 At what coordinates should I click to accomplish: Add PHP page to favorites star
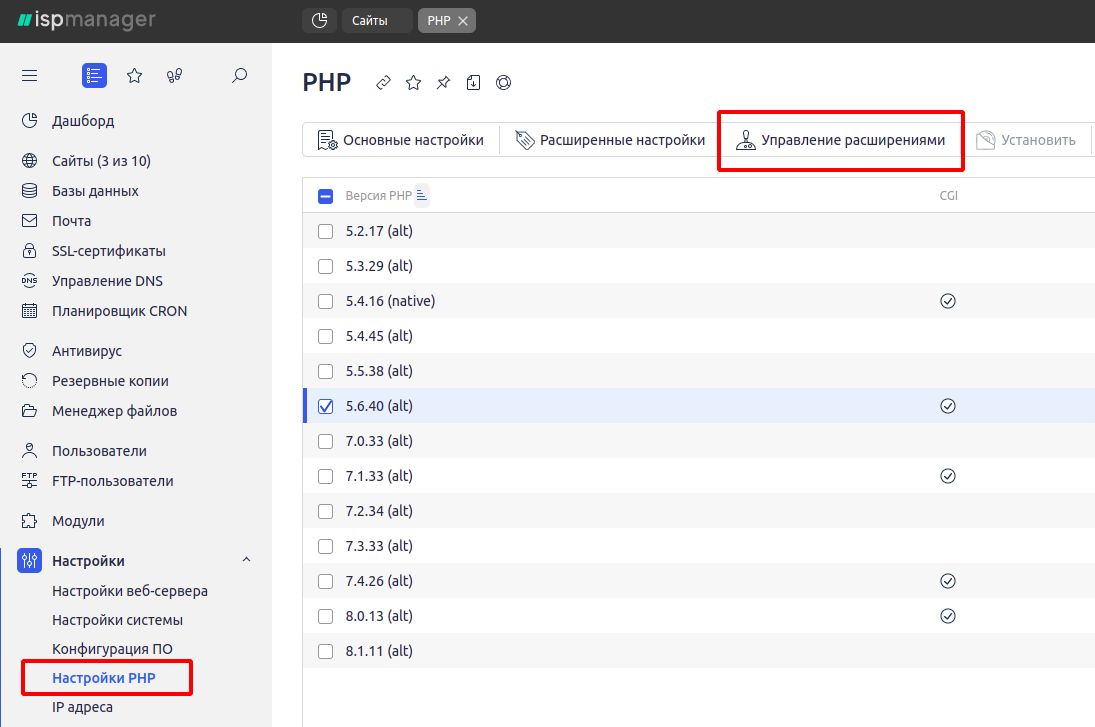click(x=413, y=83)
